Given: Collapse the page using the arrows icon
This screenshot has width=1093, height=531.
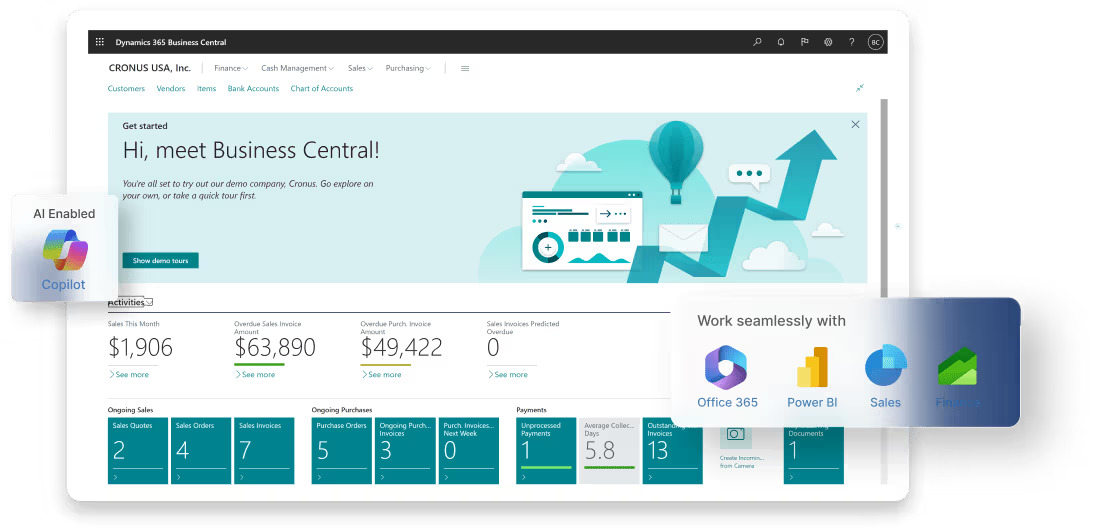Looking at the screenshot, I should (x=859, y=88).
